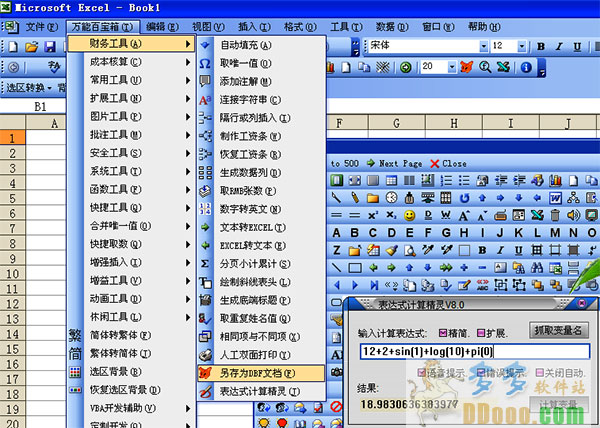Toggle the 错误提示 checkbox

(481, 373)
